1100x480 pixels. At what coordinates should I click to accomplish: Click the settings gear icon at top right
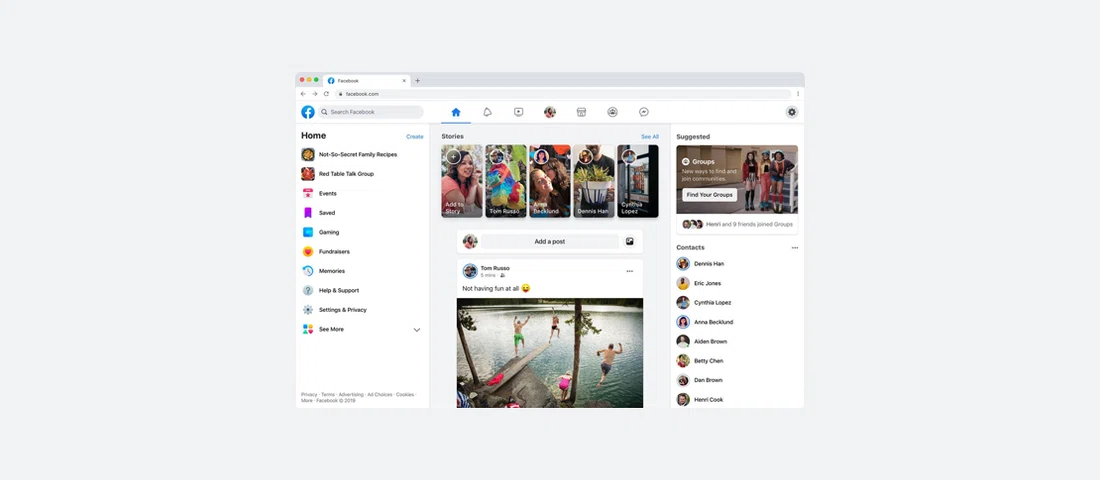point(791,112)
